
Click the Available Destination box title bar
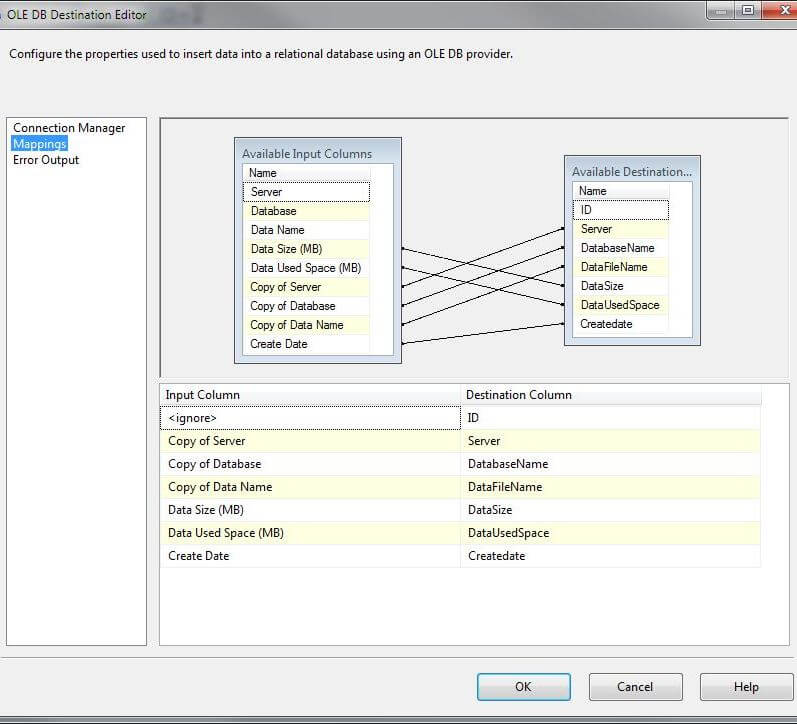(x=632, y=171)
